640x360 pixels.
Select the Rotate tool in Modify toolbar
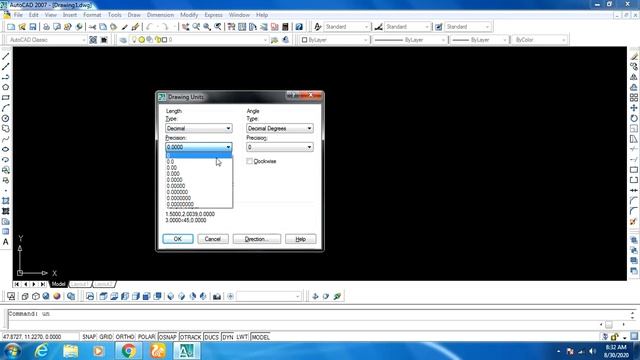pyautogui.click(x=634, y=118)
